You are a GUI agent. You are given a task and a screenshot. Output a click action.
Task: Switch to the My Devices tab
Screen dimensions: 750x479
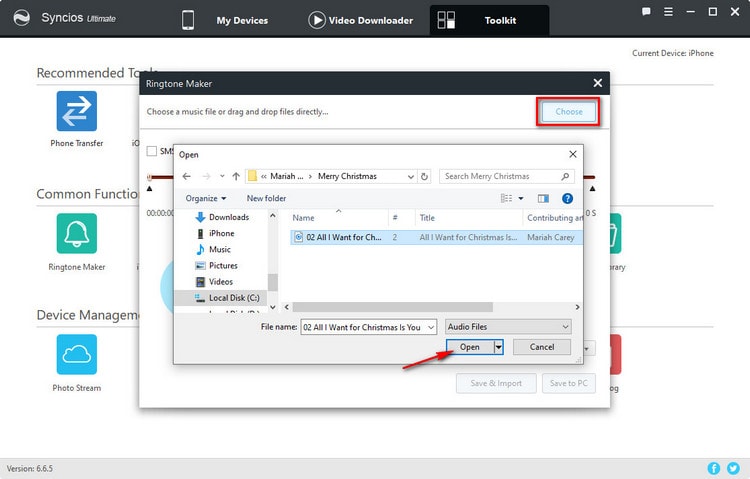pyautogui.click(x=243, y=21)
